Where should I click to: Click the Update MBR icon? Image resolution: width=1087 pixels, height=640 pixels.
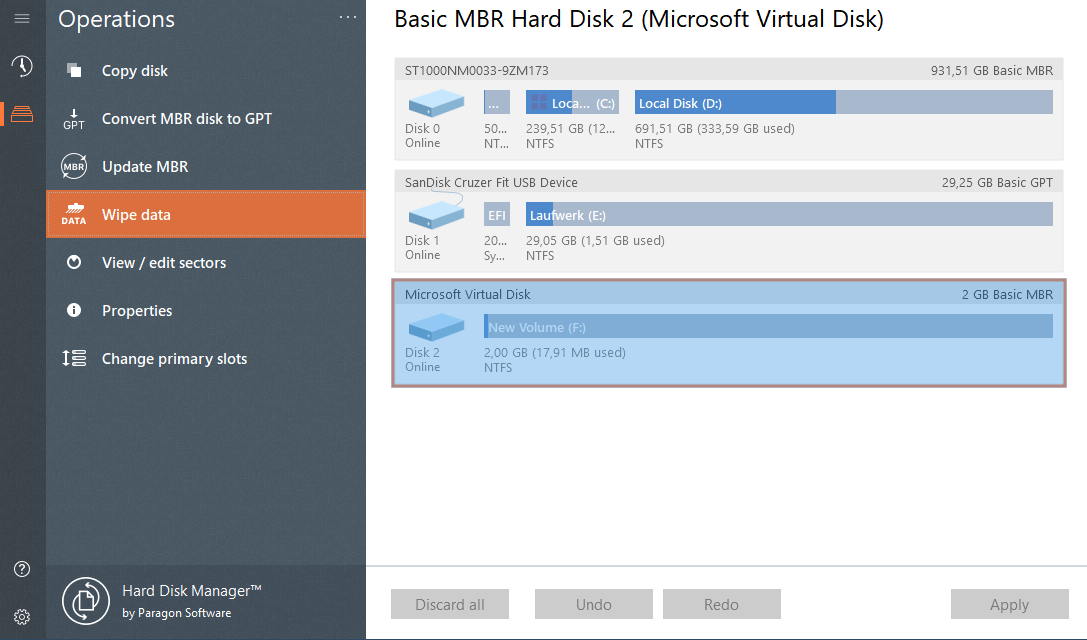click(74, 167)
